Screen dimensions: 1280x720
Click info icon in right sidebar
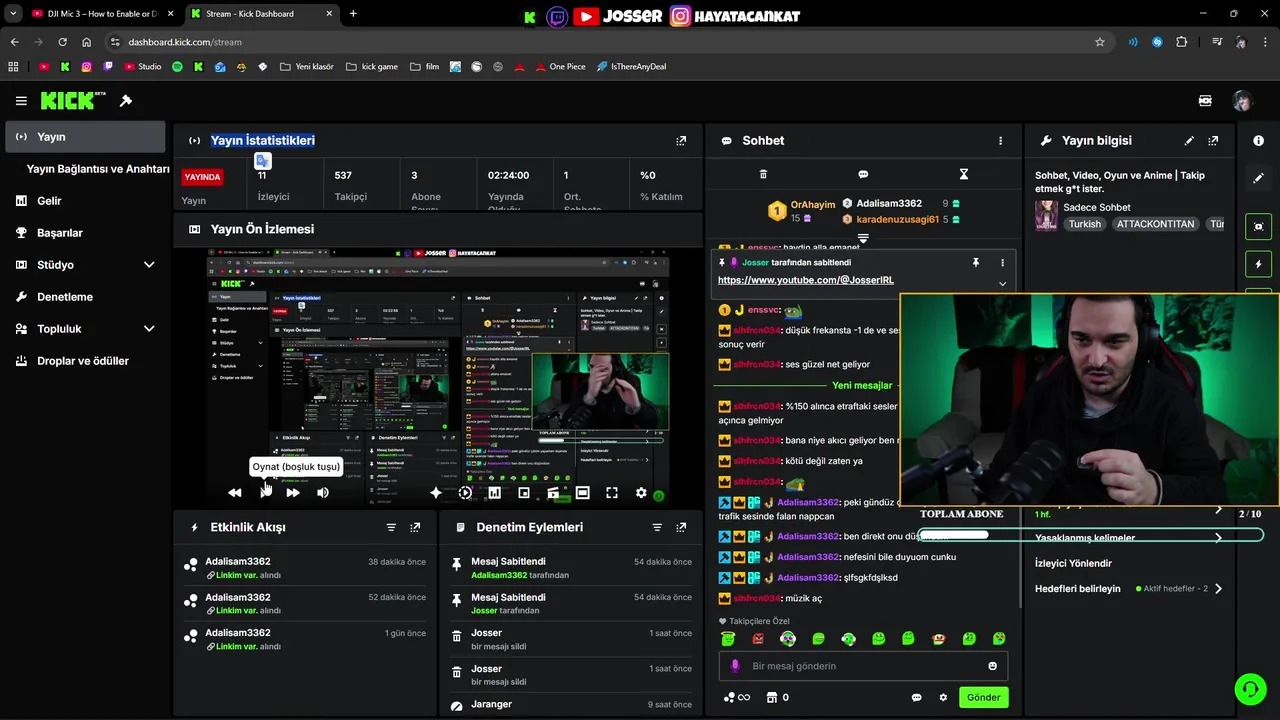1258,141
